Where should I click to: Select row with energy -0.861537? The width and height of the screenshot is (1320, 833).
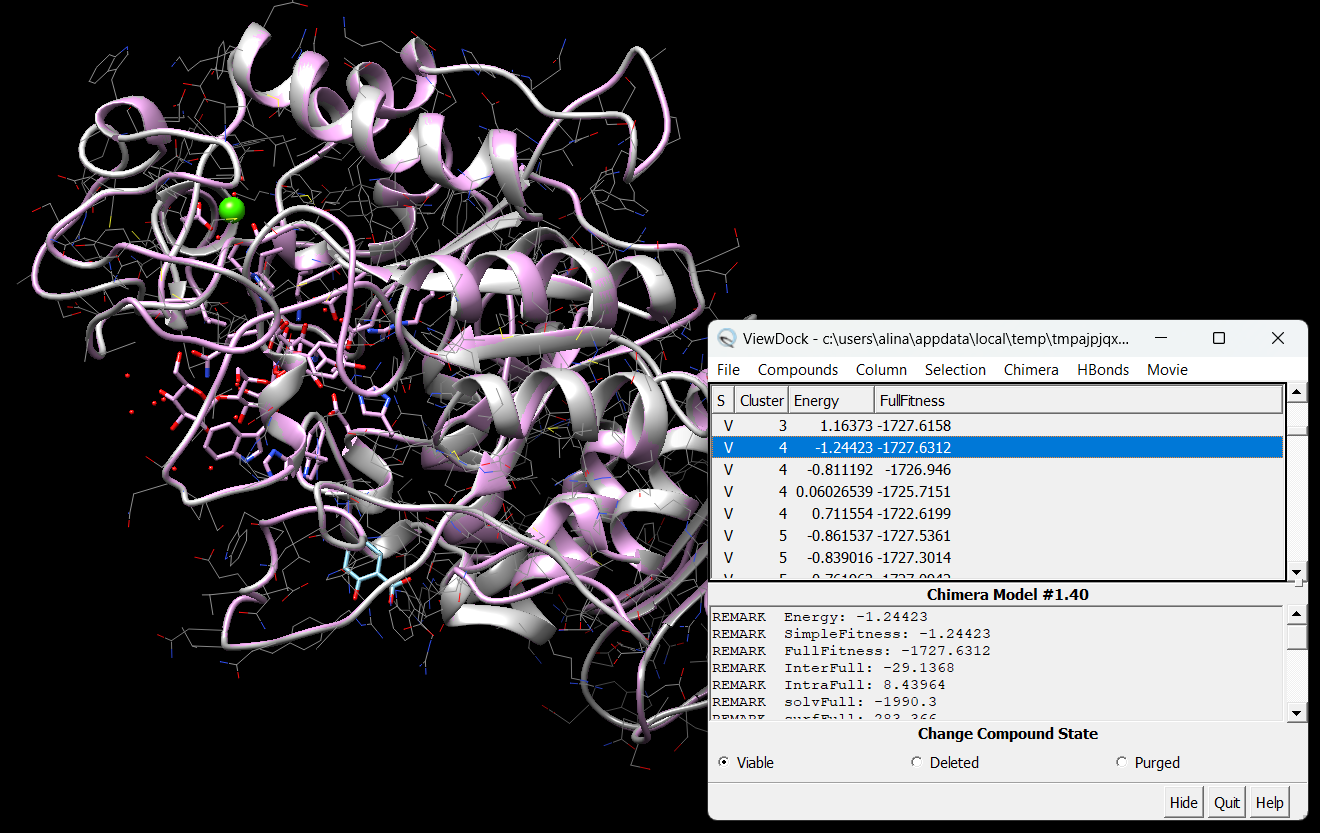click(x=997, y=535)
